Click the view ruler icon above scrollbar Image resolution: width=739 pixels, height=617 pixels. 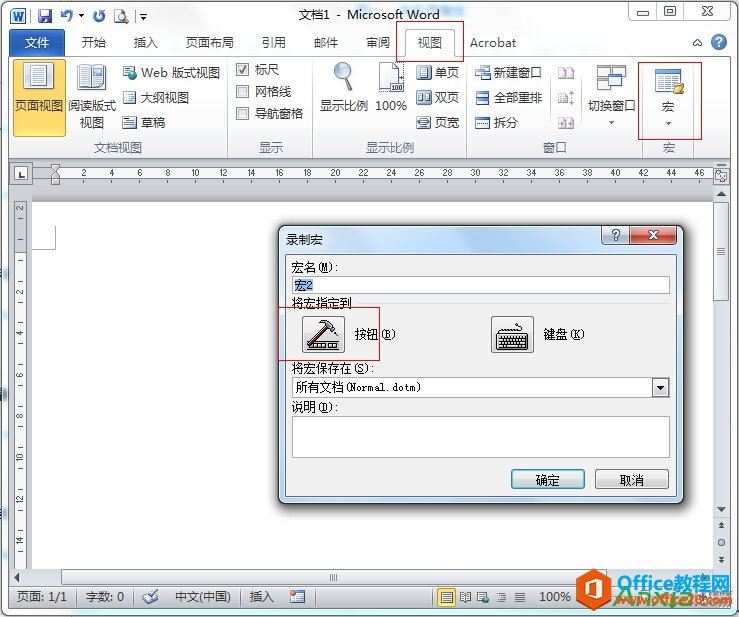[x=721, y=176]
